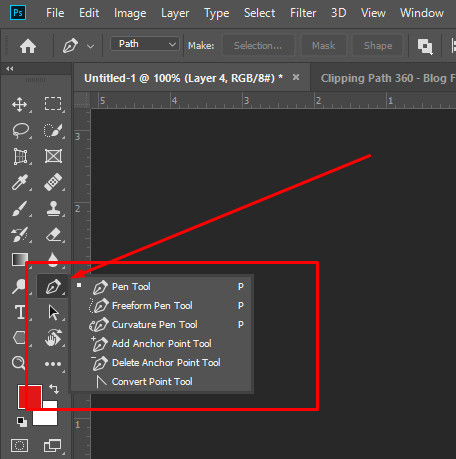This screenshot has height=459, width=456.
Task: Reset default foreground and background colors
Action: 22,422
